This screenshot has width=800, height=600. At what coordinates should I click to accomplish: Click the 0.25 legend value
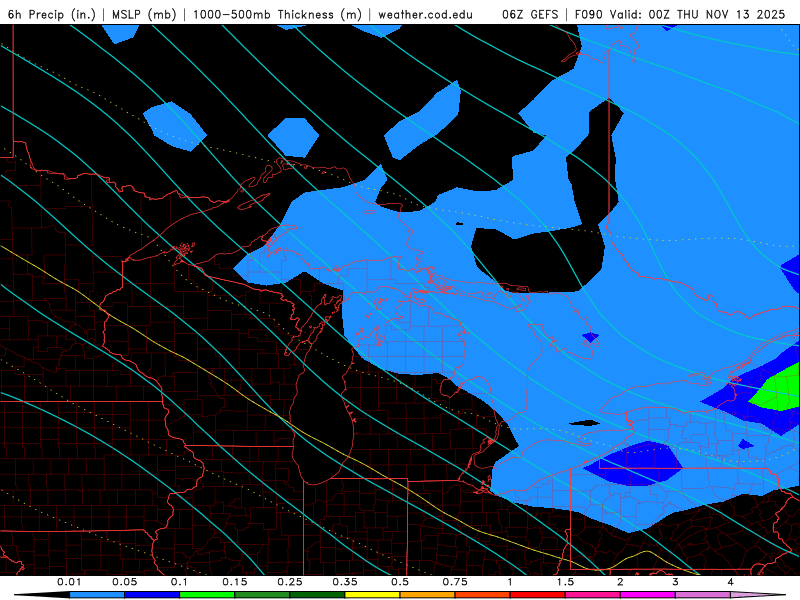tap(290, 582)
